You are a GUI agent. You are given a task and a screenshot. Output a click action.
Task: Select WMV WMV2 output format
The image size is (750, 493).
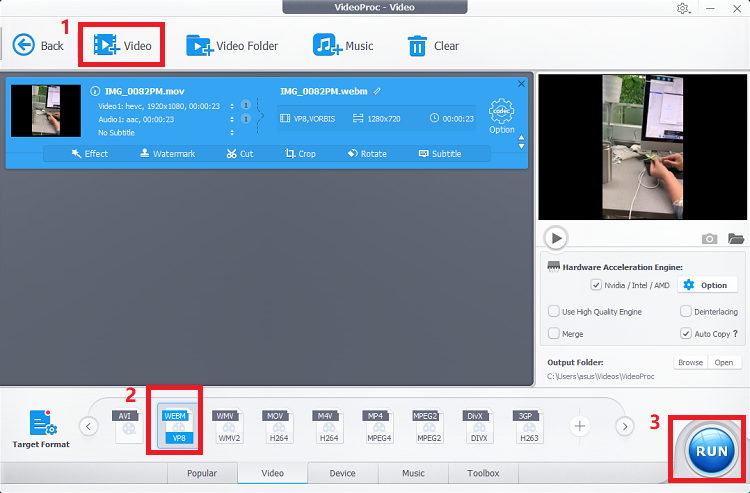tap(228, 426)
